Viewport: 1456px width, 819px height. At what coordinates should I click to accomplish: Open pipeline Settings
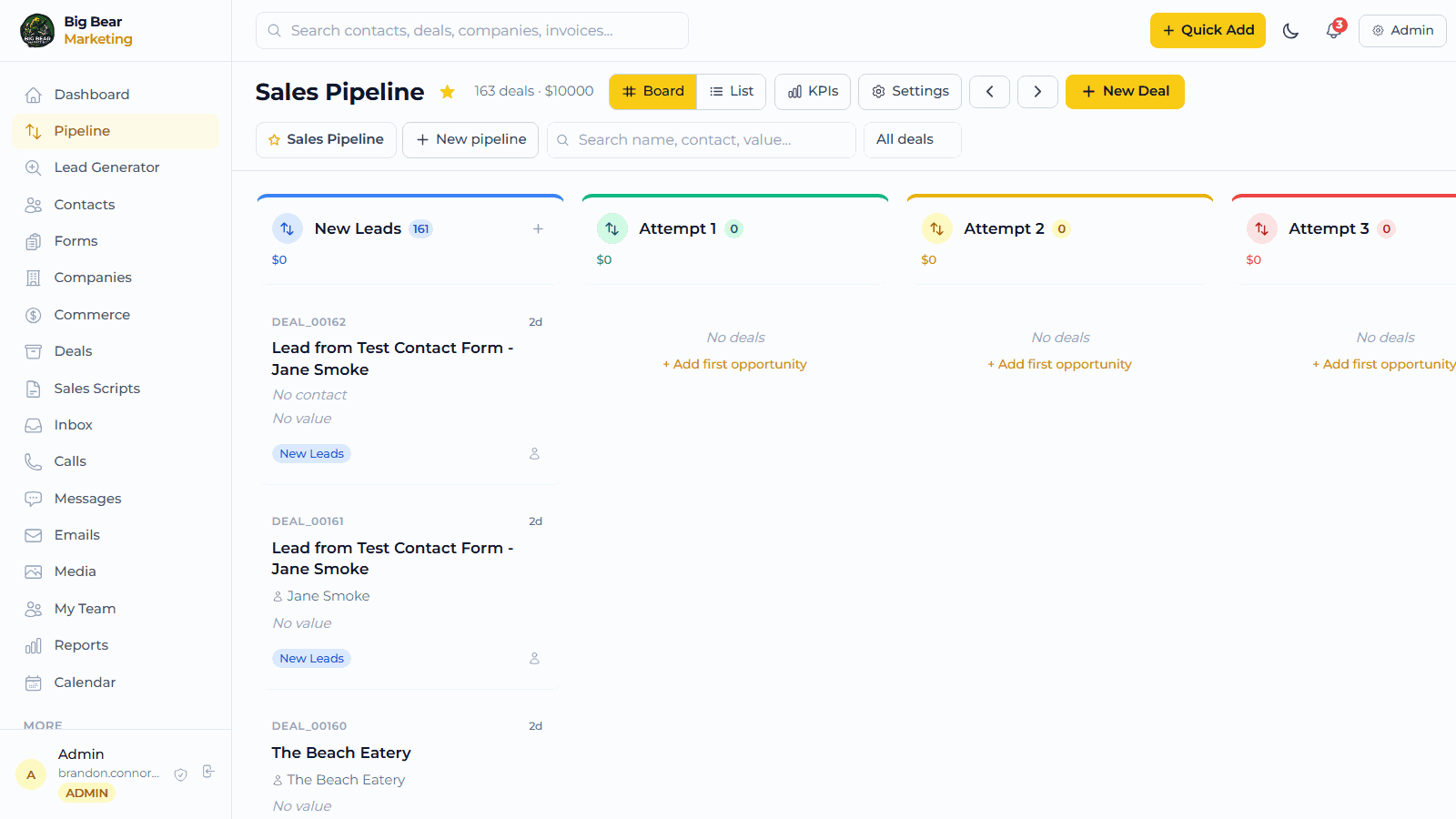pos(910,91)
